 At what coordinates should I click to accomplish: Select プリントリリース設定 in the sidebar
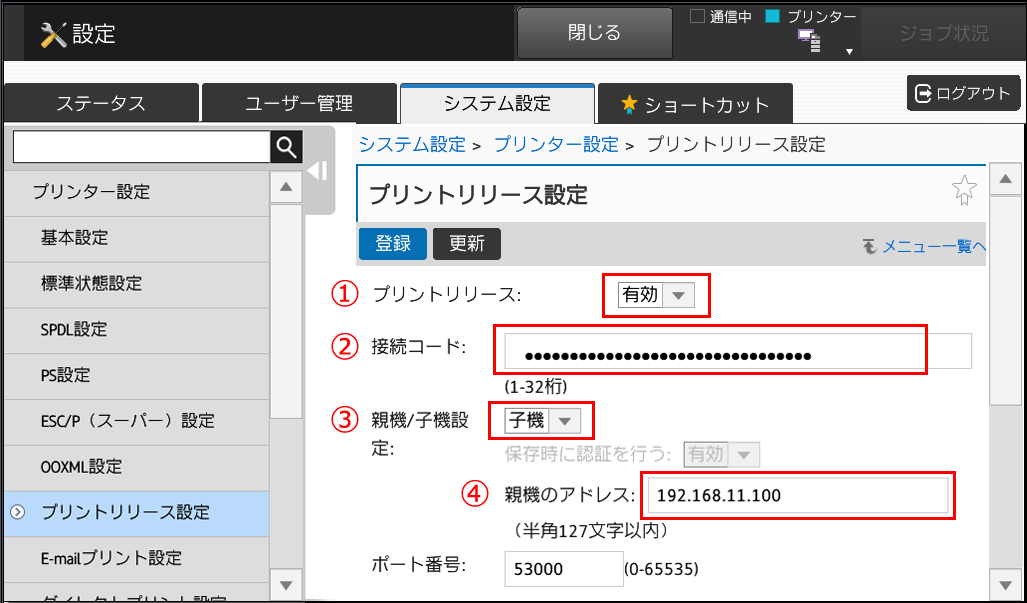click(x=137, y=513)
